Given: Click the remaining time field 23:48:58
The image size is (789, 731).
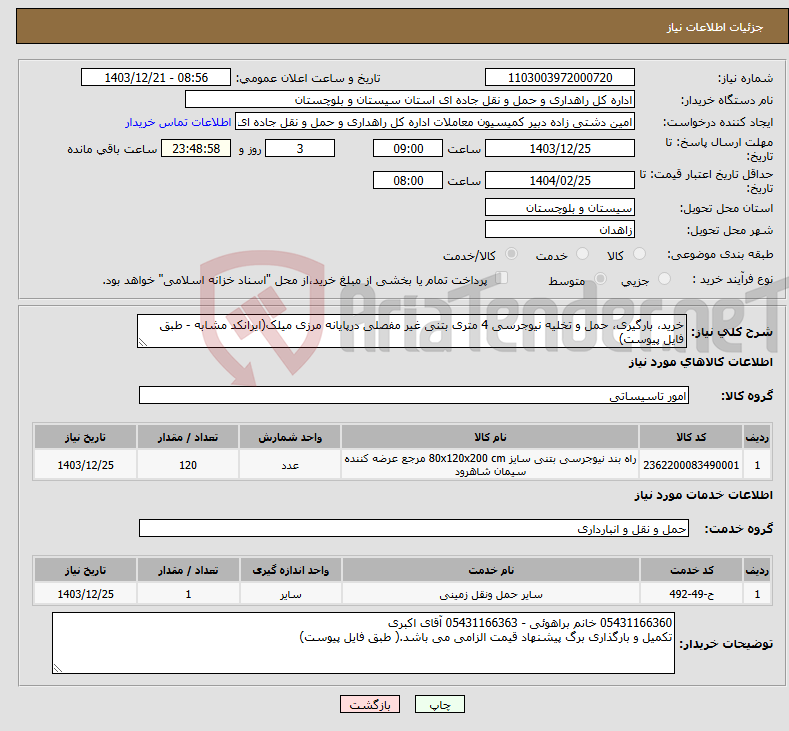Looking at the screenshot, I should pos(196,148).
